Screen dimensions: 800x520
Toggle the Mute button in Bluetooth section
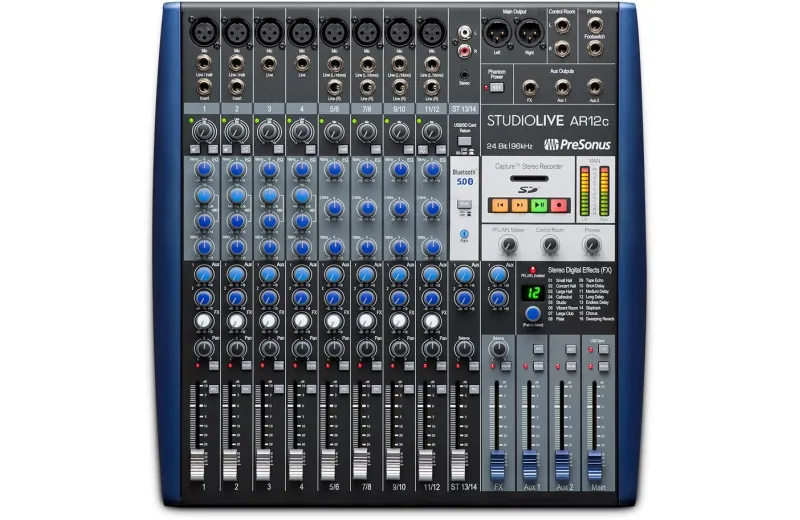click(x=464, y=204)
